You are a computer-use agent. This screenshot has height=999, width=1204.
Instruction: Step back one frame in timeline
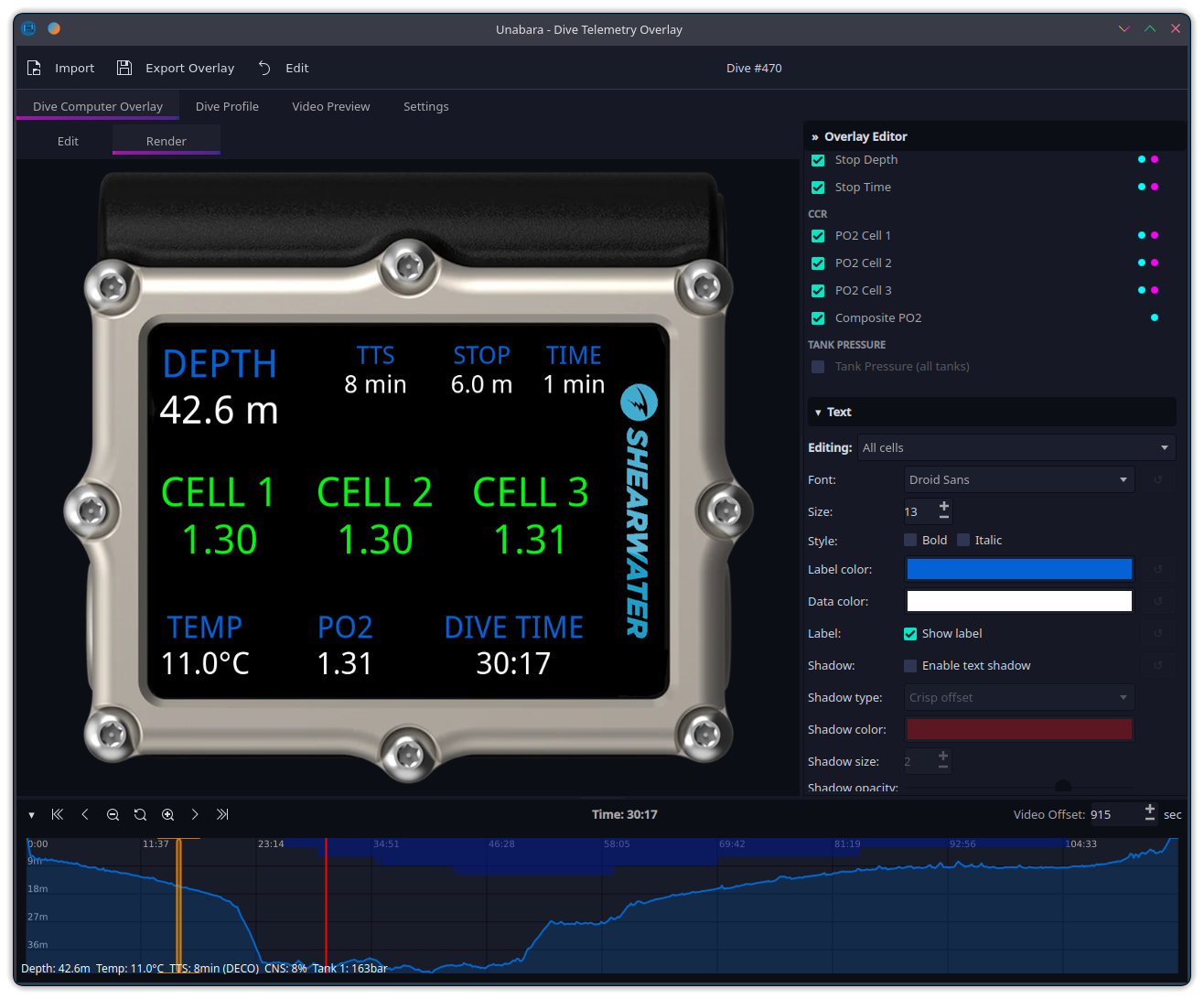(85, 814)
